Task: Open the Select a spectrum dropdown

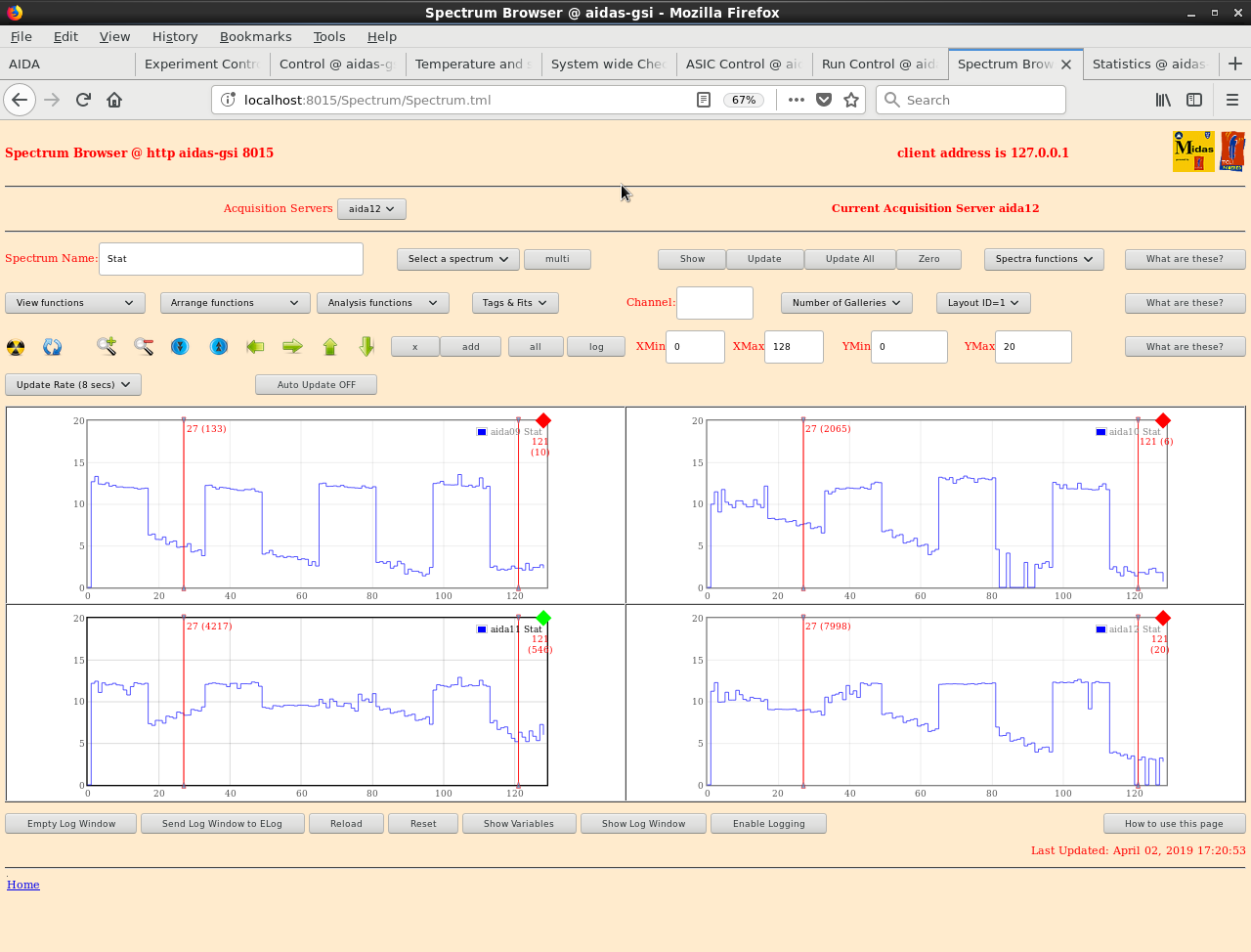Action: 458,259
